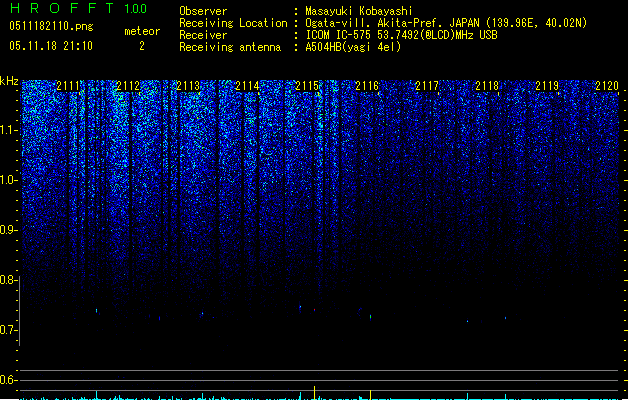Click observer name Masayuki Kobayashi
Screen dimensions: 629x400
click(359, 11)
